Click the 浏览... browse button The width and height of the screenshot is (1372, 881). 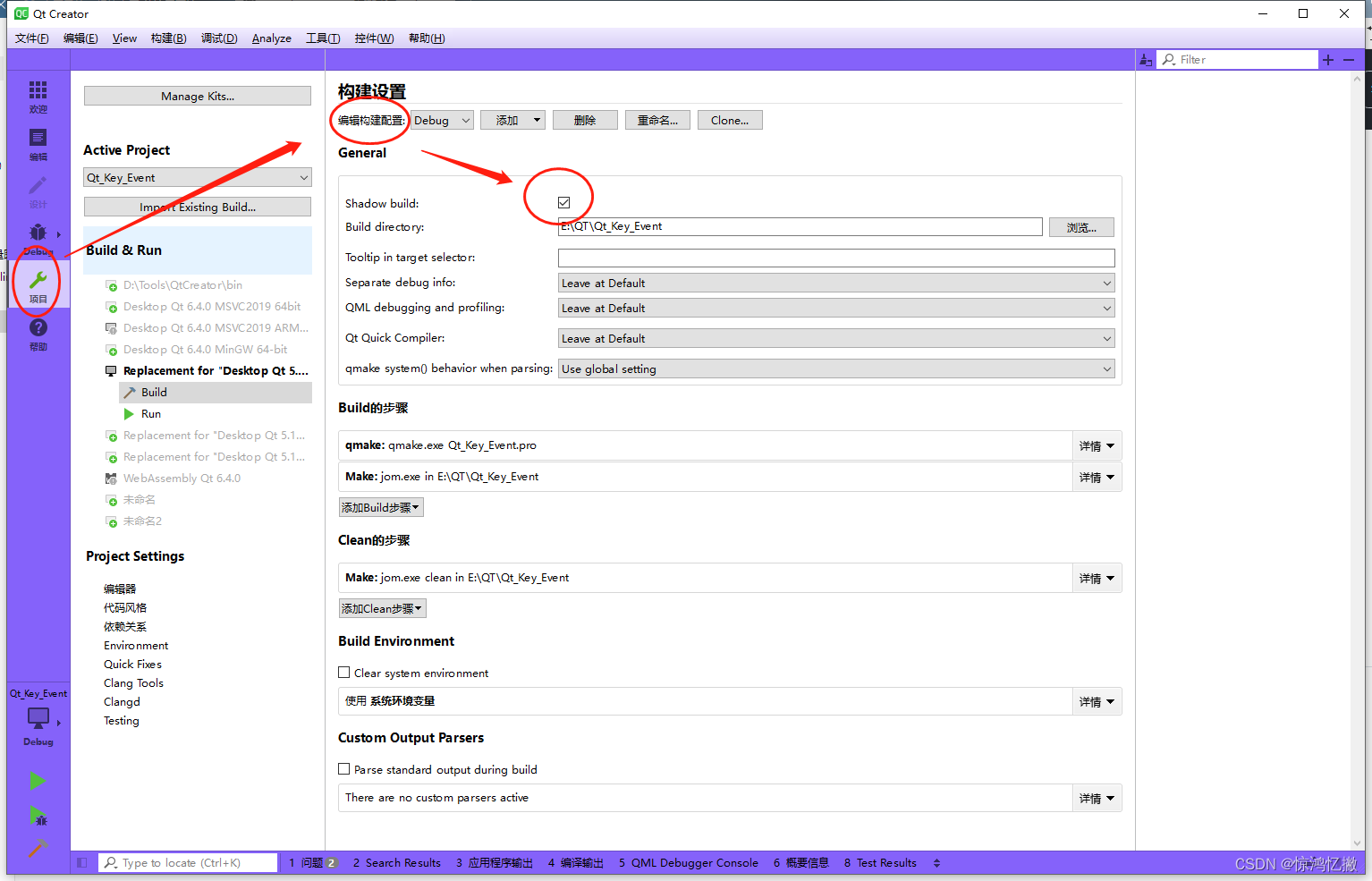pos(1081,228)
